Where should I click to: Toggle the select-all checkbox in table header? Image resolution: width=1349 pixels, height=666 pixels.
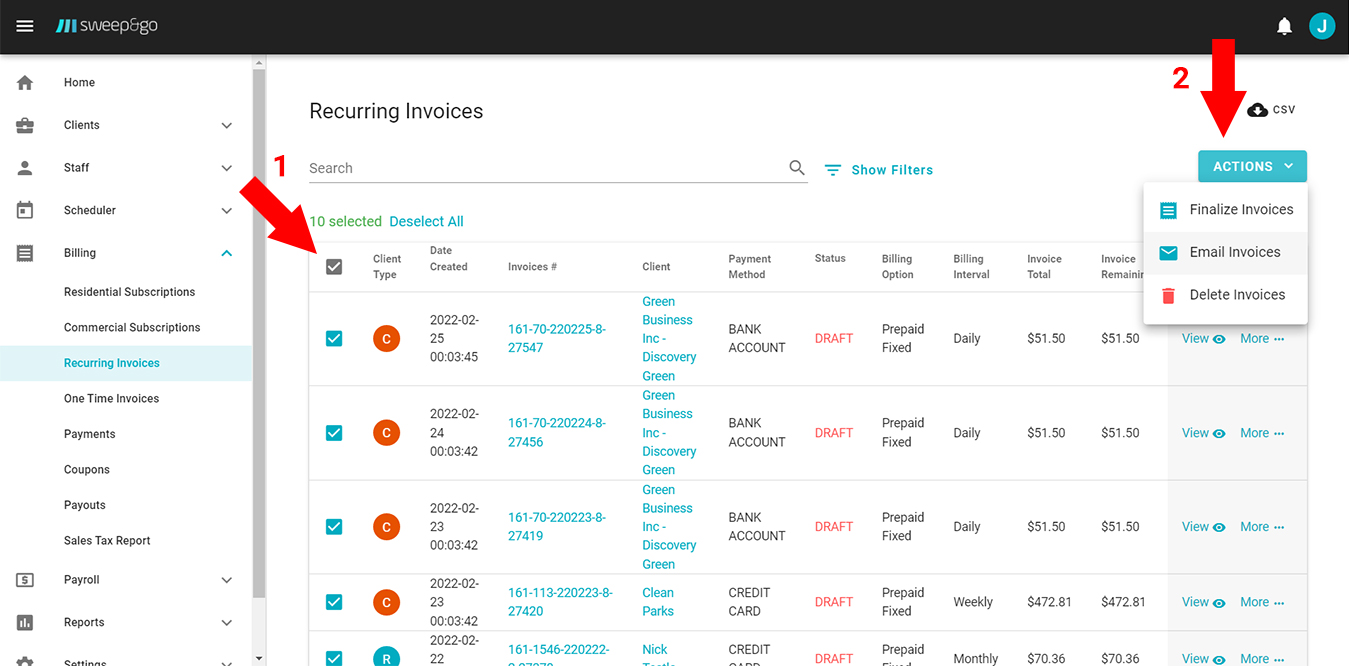click(x=334, y=267)
